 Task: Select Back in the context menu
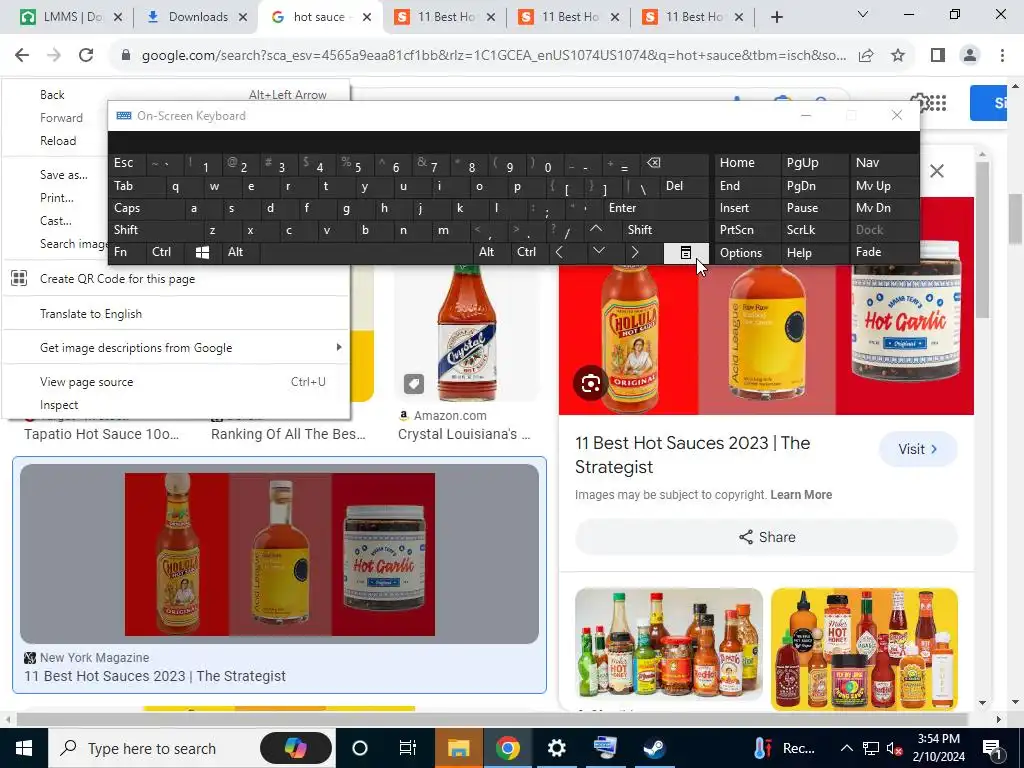click(176, 95)
